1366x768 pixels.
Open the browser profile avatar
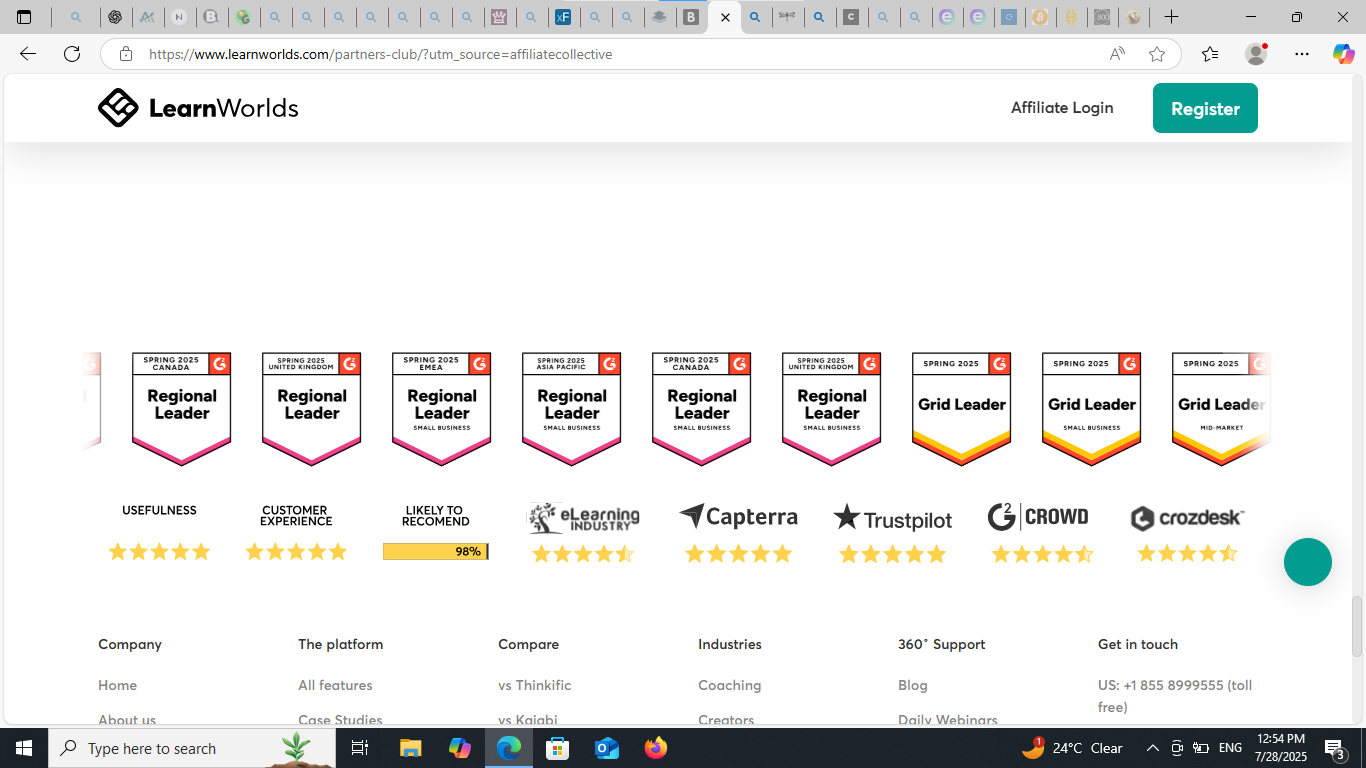[1256, 54]
